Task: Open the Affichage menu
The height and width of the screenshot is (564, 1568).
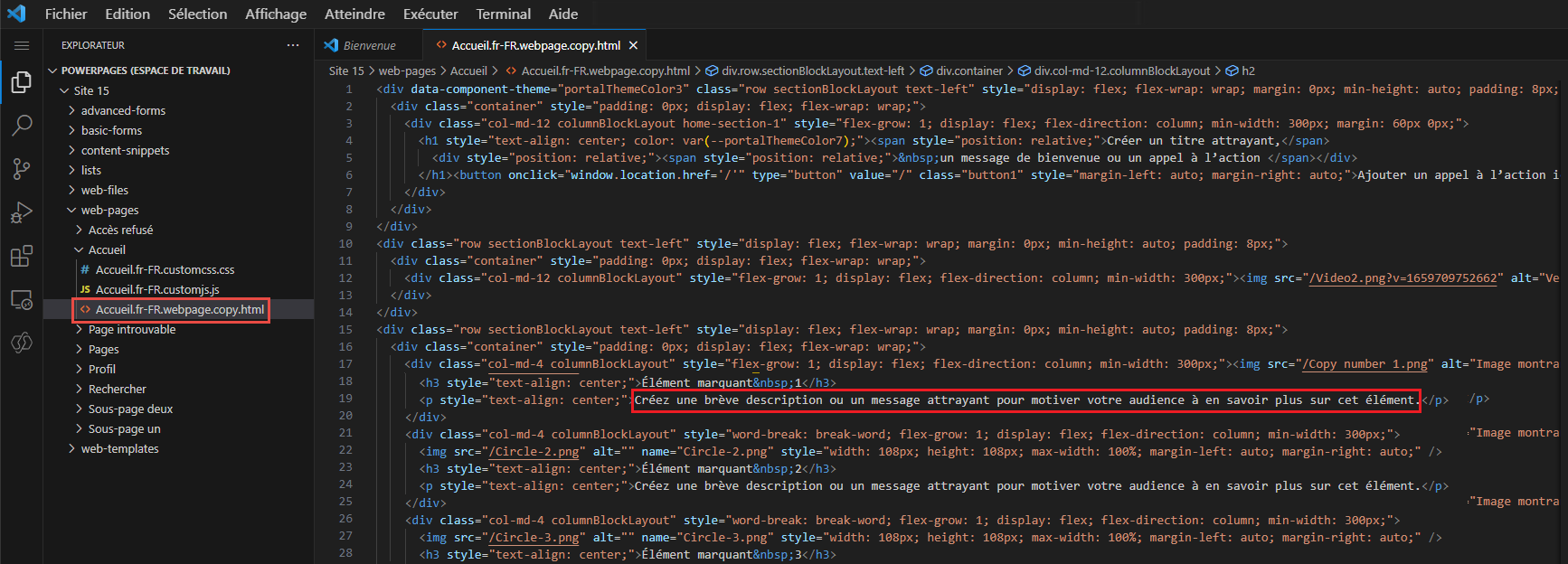Action: pyautogui.click(x=276, y=14)
